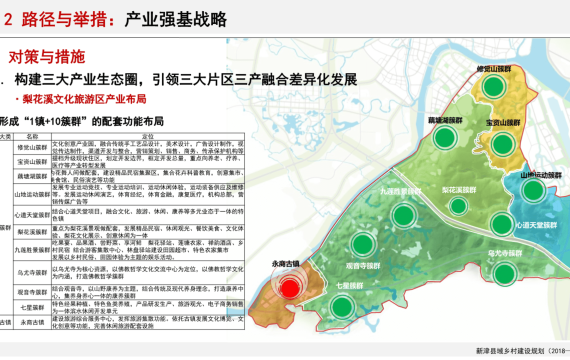
Task: Select the 观音寺簇群 green marker
Action: 363,244
